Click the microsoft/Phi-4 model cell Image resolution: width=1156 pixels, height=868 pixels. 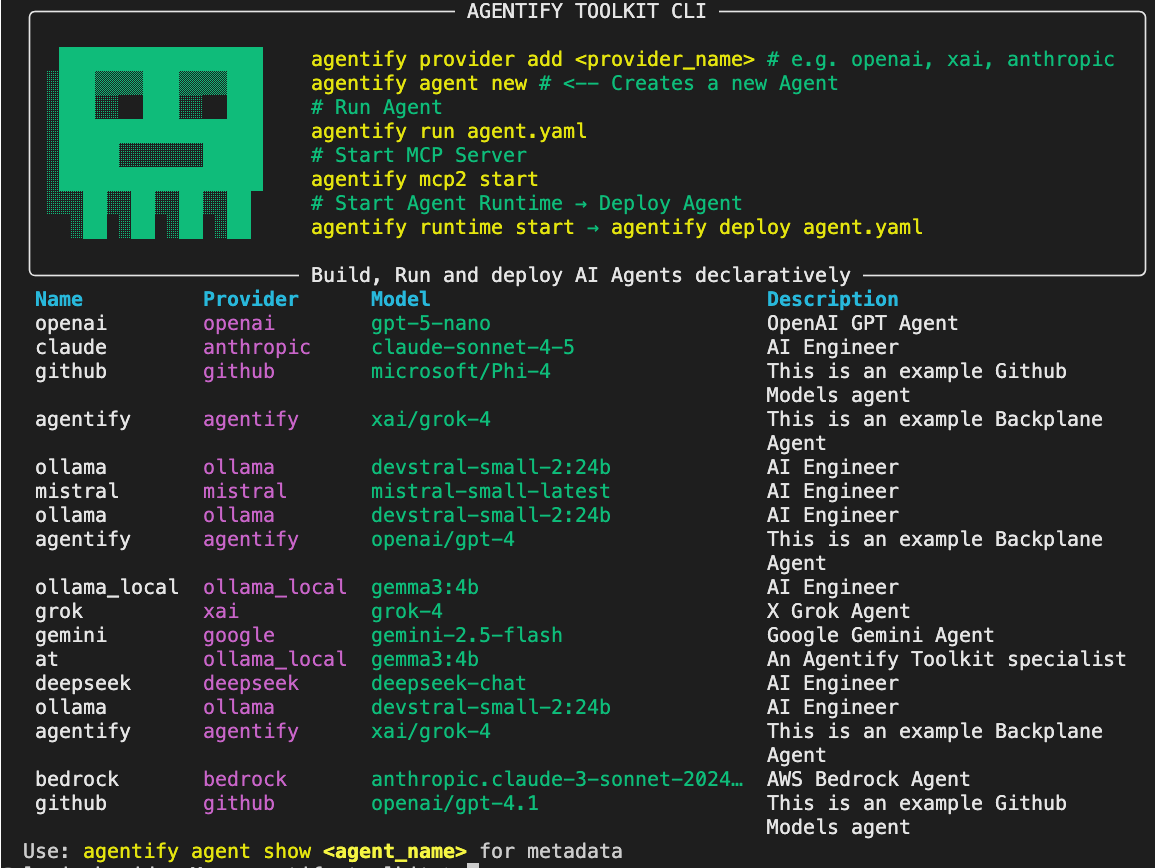pos(461,371)
